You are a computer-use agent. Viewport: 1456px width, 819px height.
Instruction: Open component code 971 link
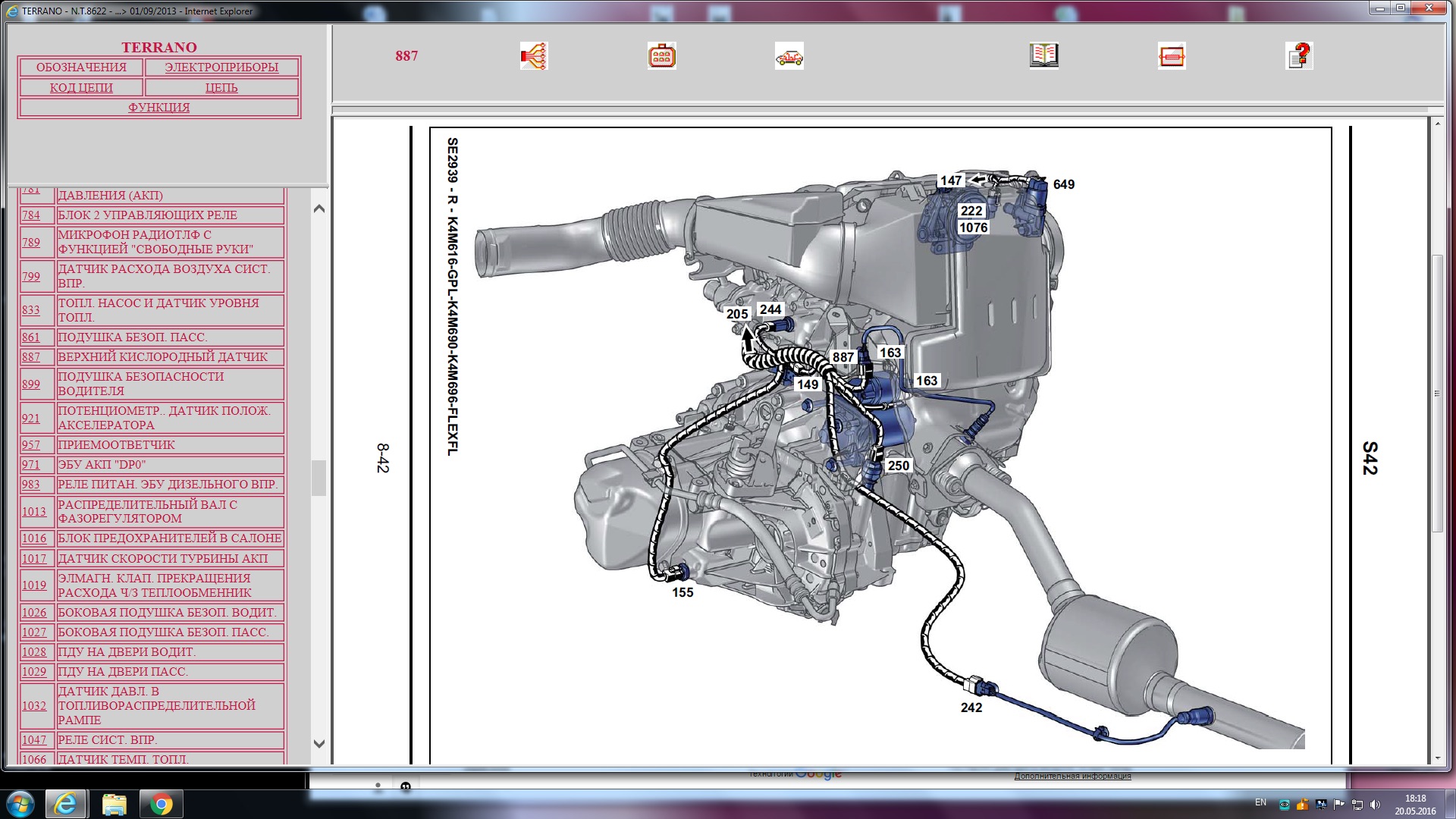point(31,465)
